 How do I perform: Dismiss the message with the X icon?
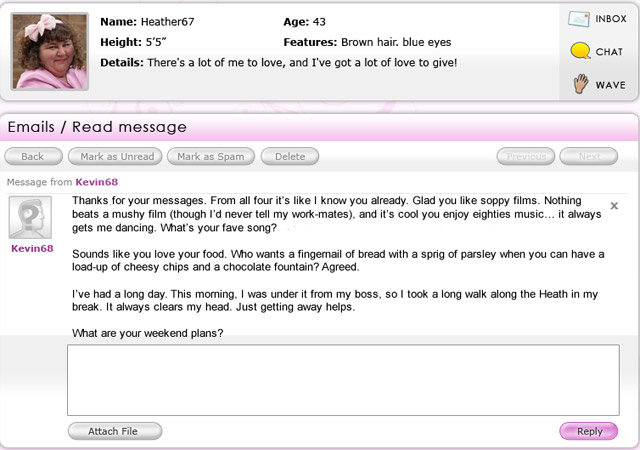point(614,206)
